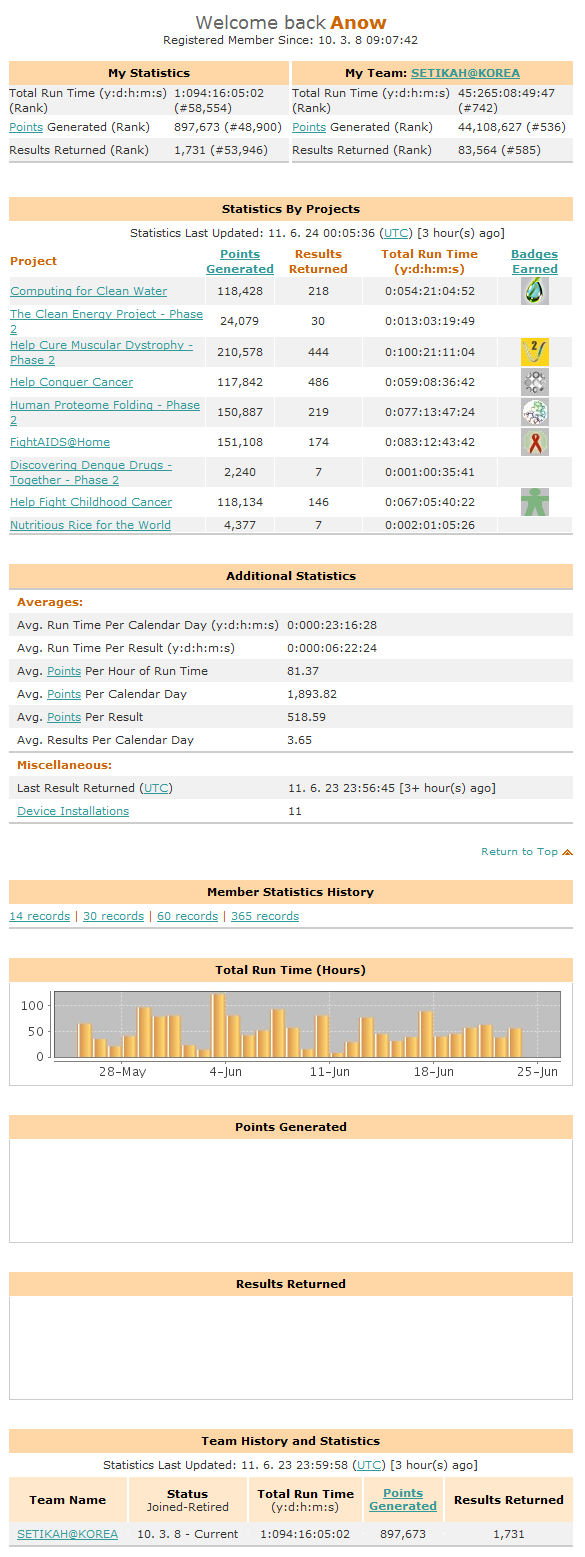Open the SETIKAH@KOREA team link in header
The height and width of the screenshot is (1557, 585).
pos(465,73)
